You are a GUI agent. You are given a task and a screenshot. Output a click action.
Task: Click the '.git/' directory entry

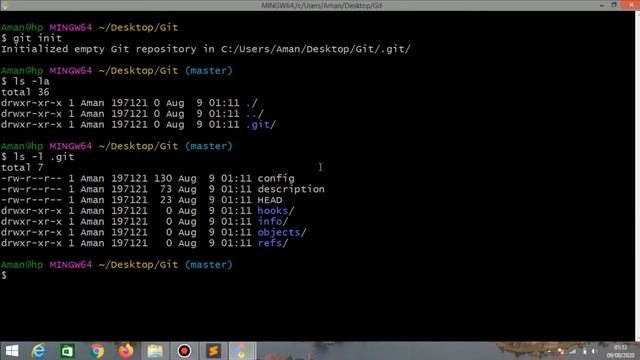tap(261, 124)
